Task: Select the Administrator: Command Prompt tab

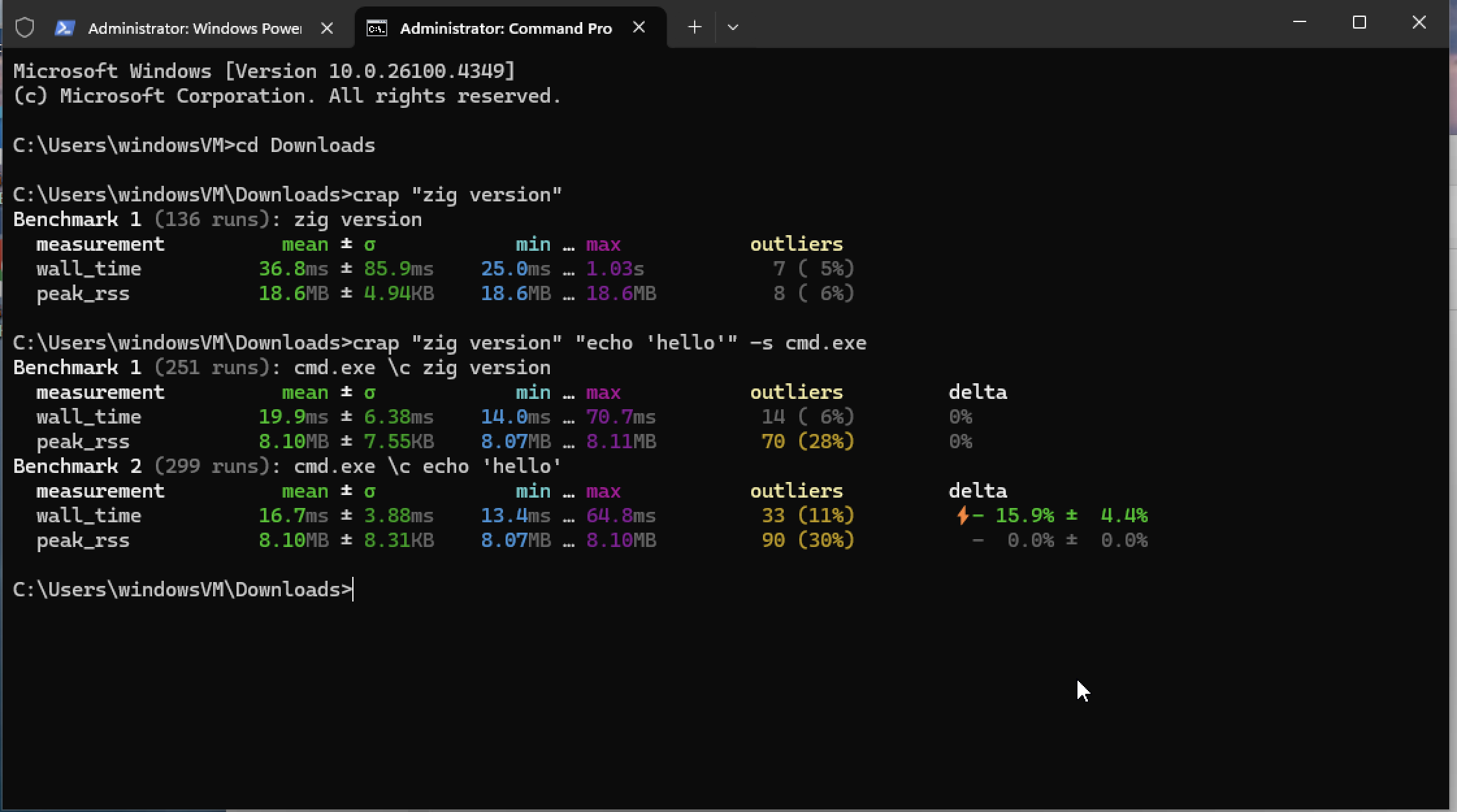Action: click(506, 28)
